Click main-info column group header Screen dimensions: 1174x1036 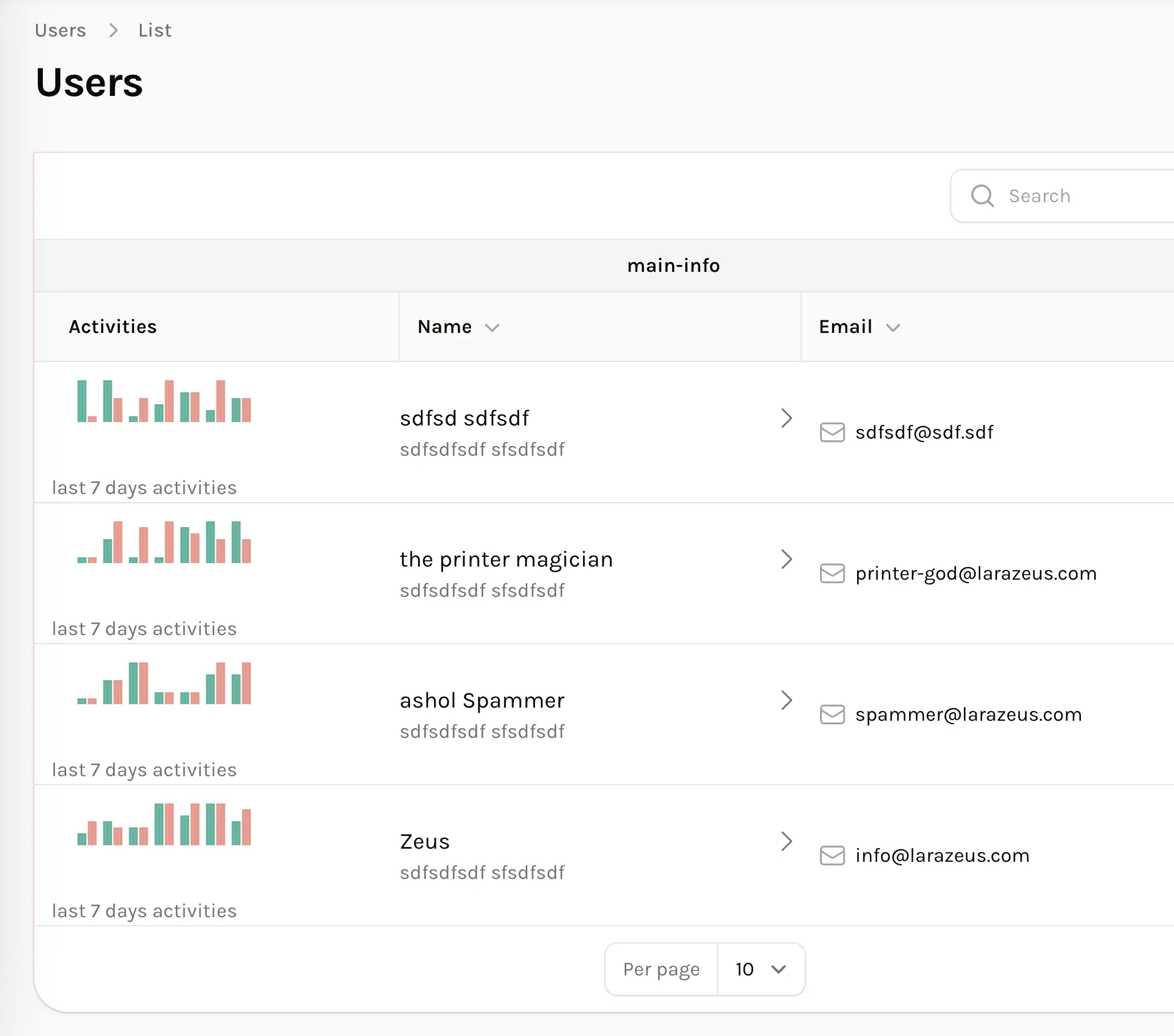673,266
